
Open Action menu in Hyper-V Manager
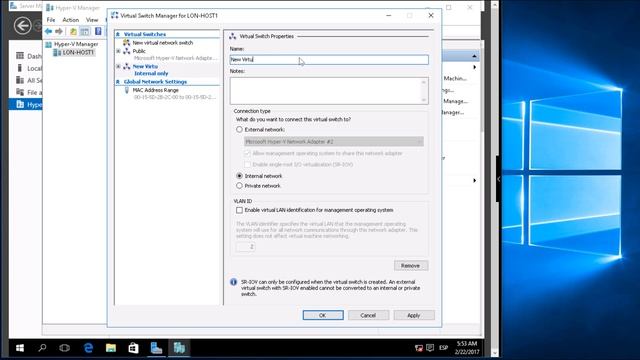70,20
